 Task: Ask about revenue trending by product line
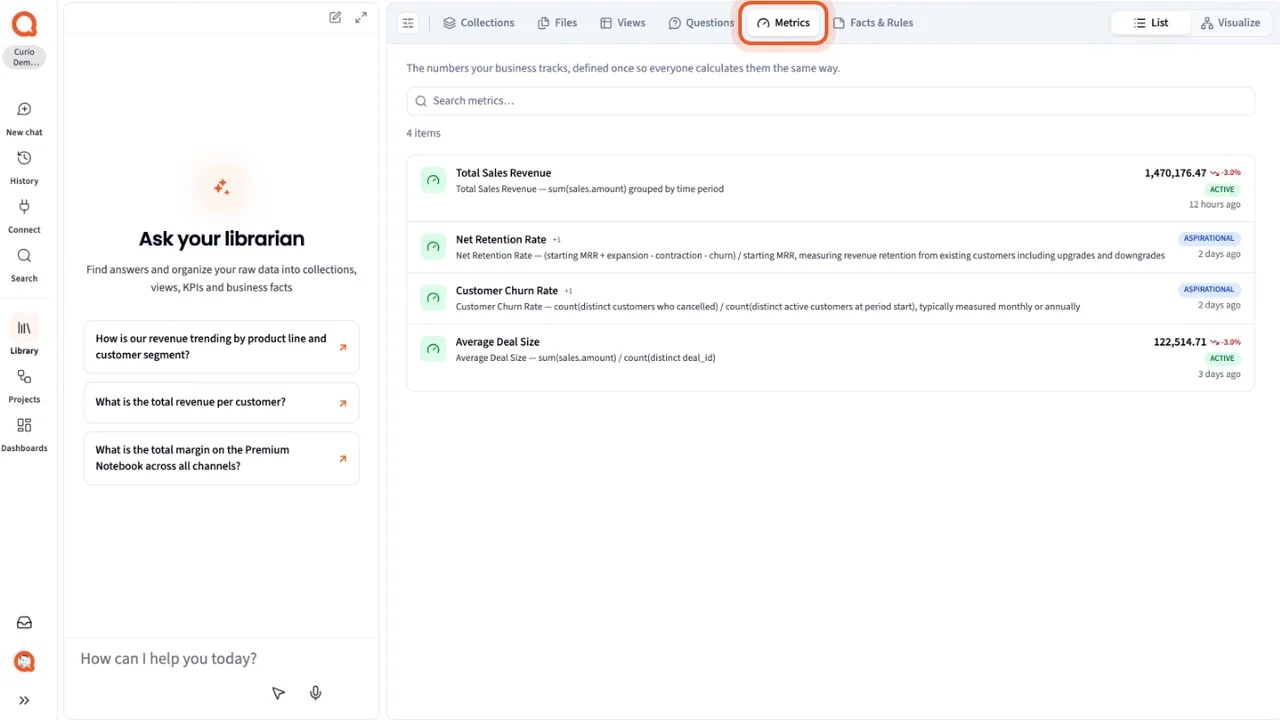221,347
